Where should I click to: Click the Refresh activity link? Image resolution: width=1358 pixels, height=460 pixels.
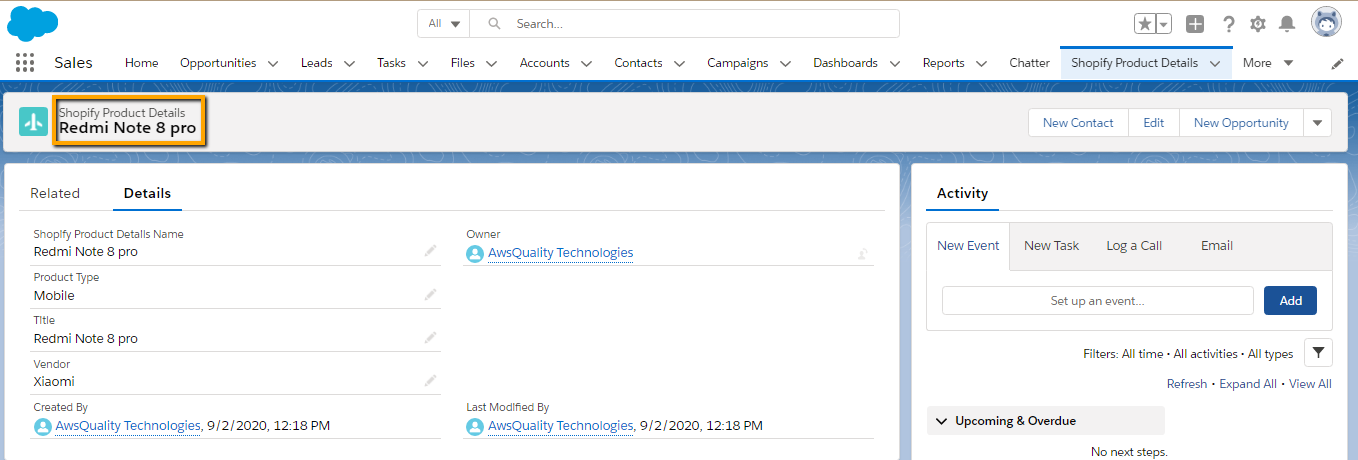pos(1187,384)
